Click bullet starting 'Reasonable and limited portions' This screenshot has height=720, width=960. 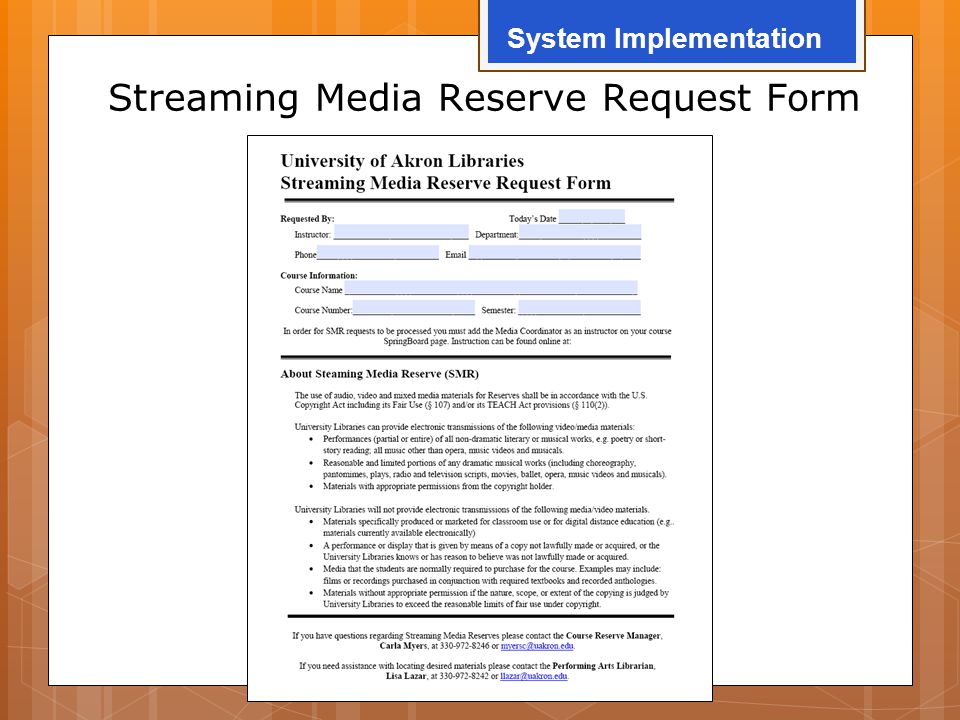click(x=495, y=468)
